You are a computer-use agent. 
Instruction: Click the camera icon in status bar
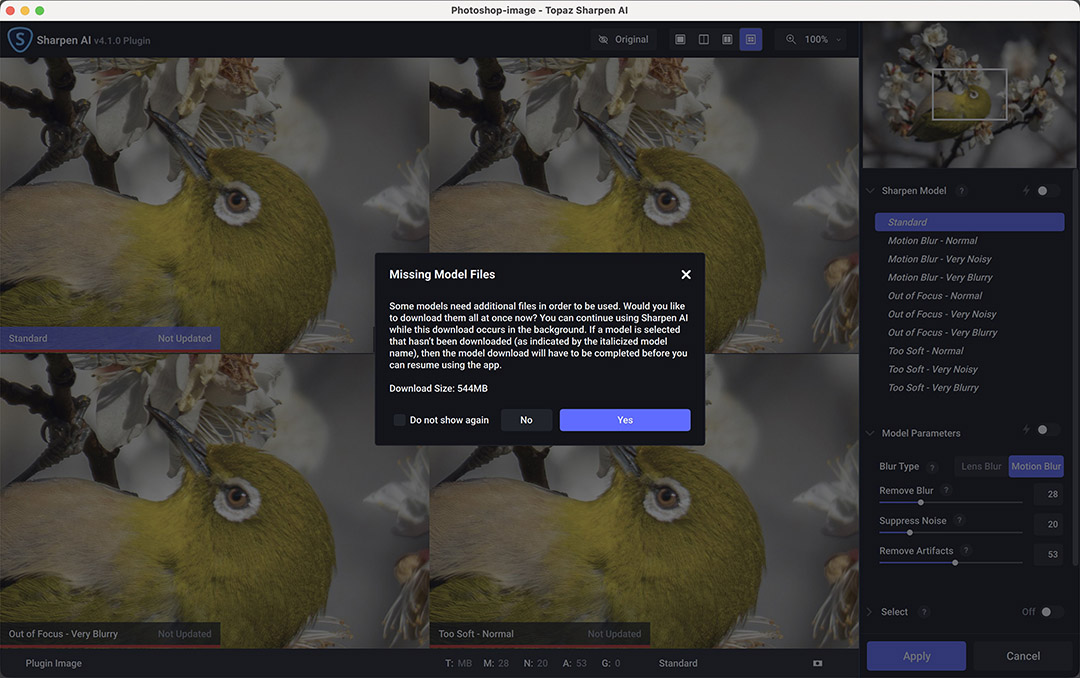(x=818, y=664)
